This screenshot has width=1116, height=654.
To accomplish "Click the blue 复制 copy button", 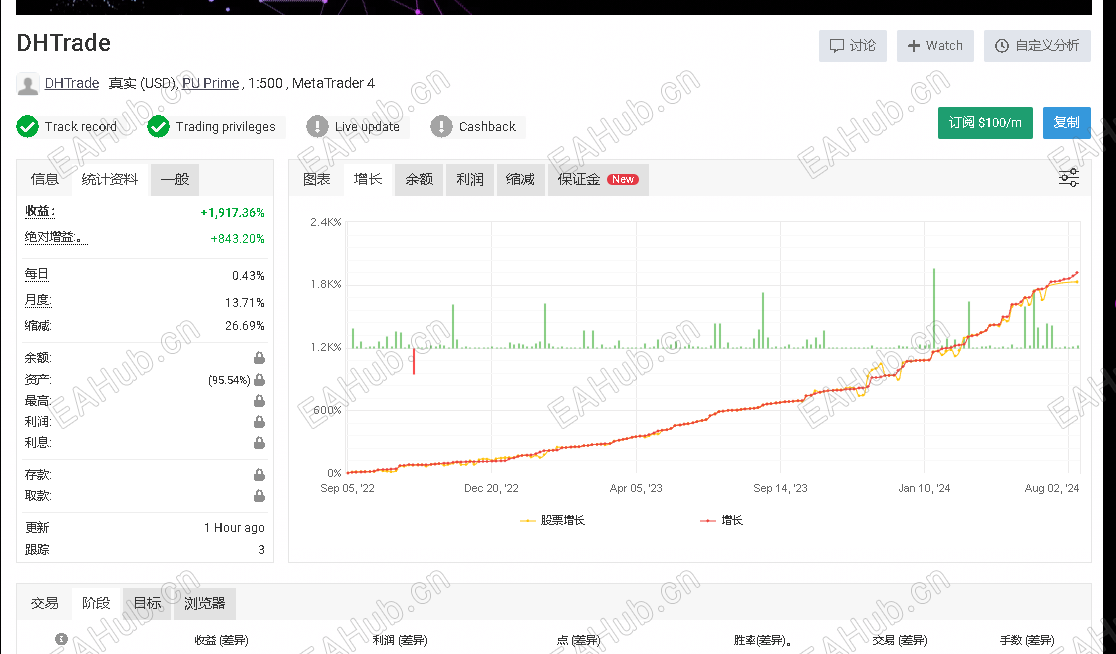I will (1066, 122).
